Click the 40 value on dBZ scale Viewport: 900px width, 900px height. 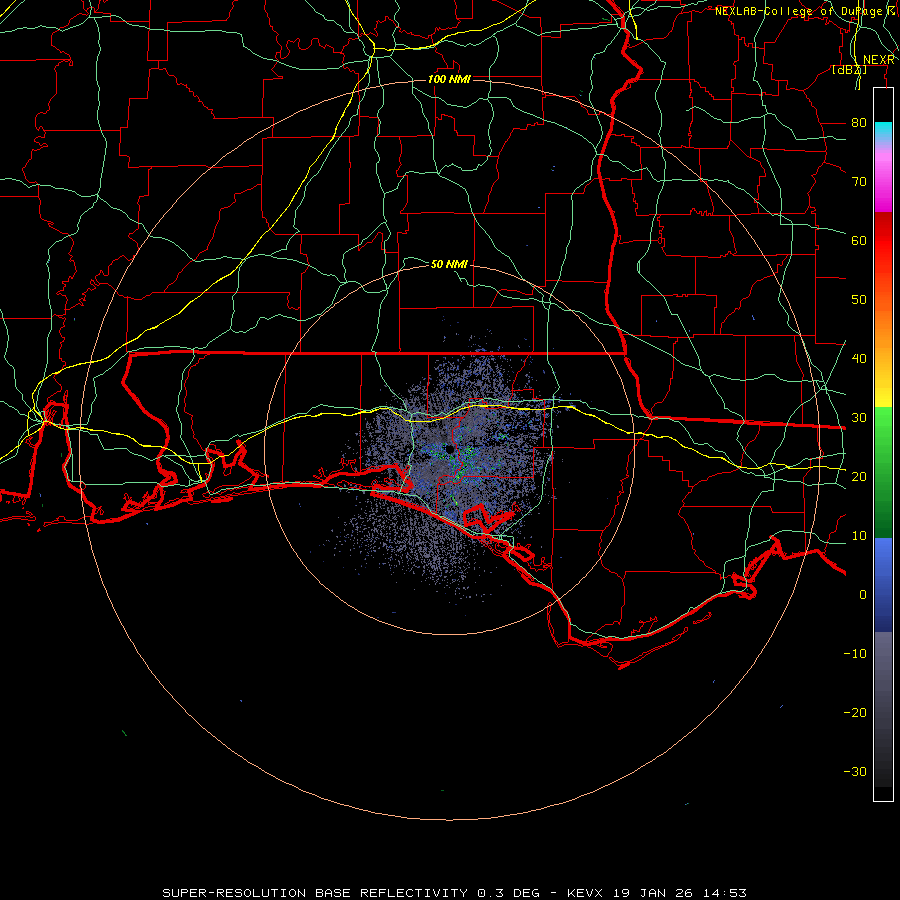[x=859, y=359]
